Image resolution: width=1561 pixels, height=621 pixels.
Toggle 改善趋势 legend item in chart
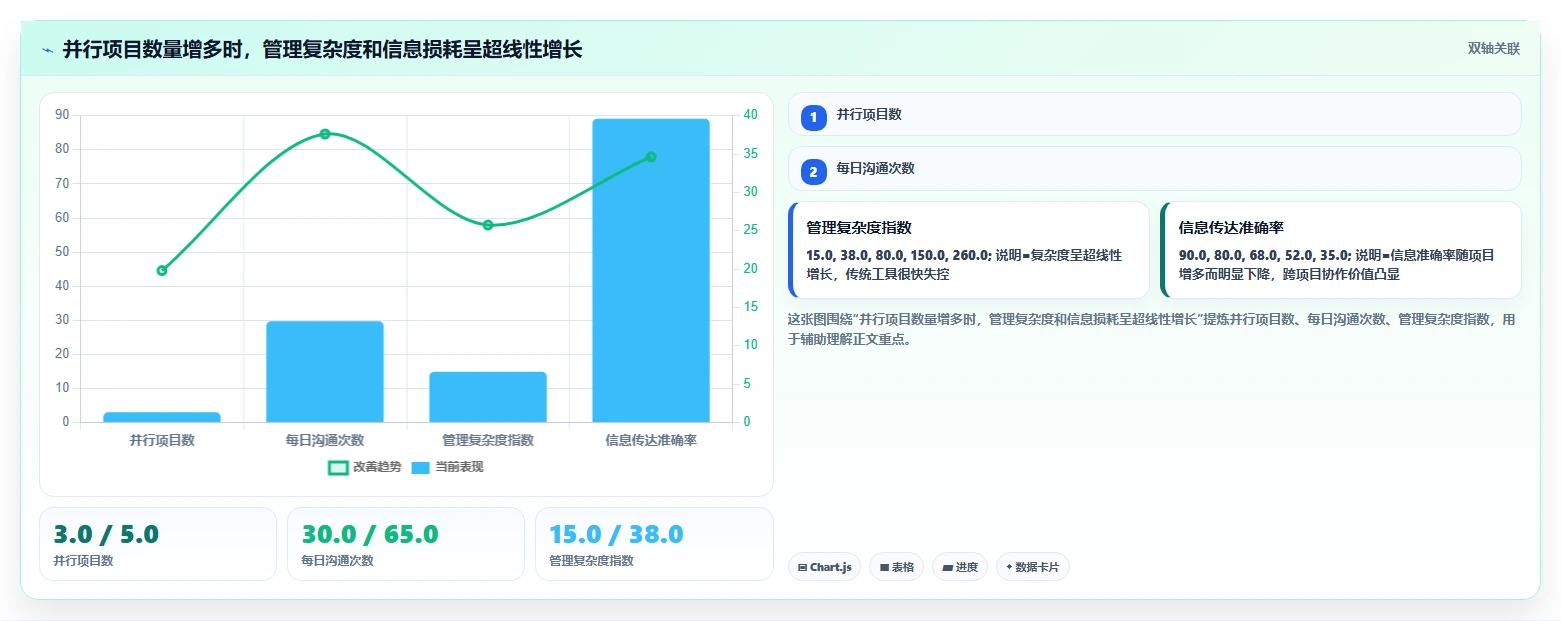(x=365, y=467)
